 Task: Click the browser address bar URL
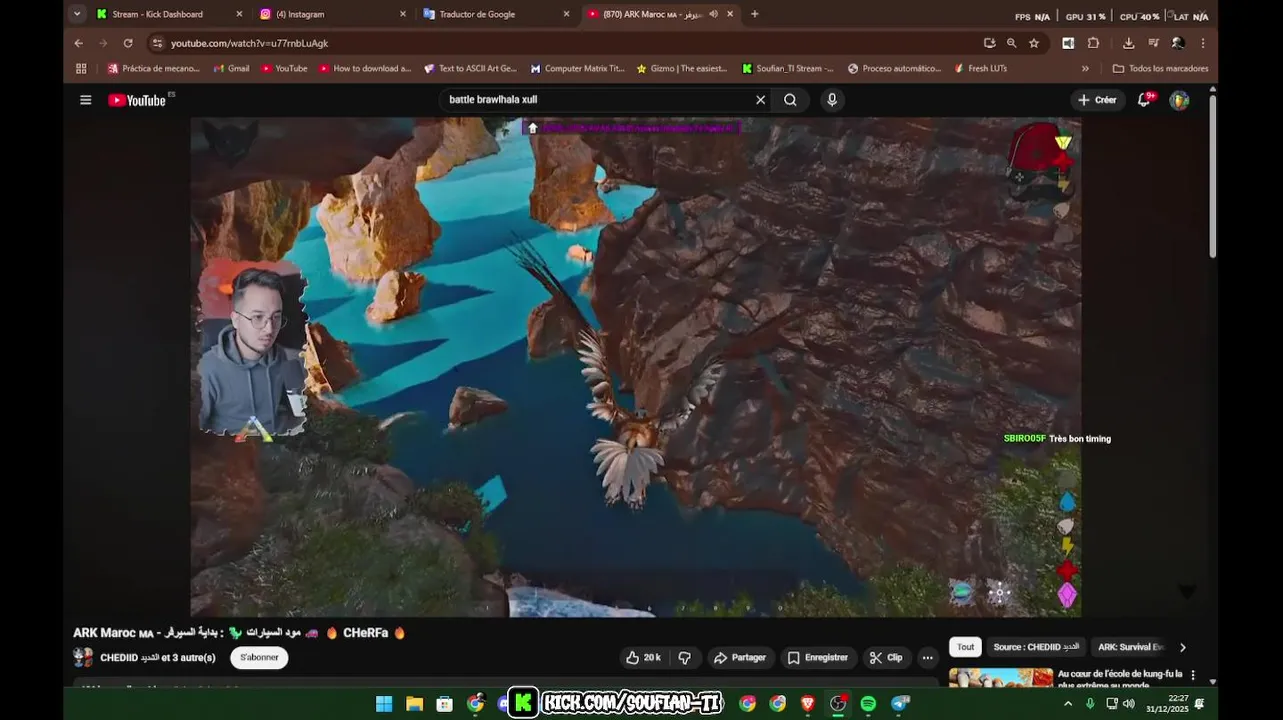(249, 43)
